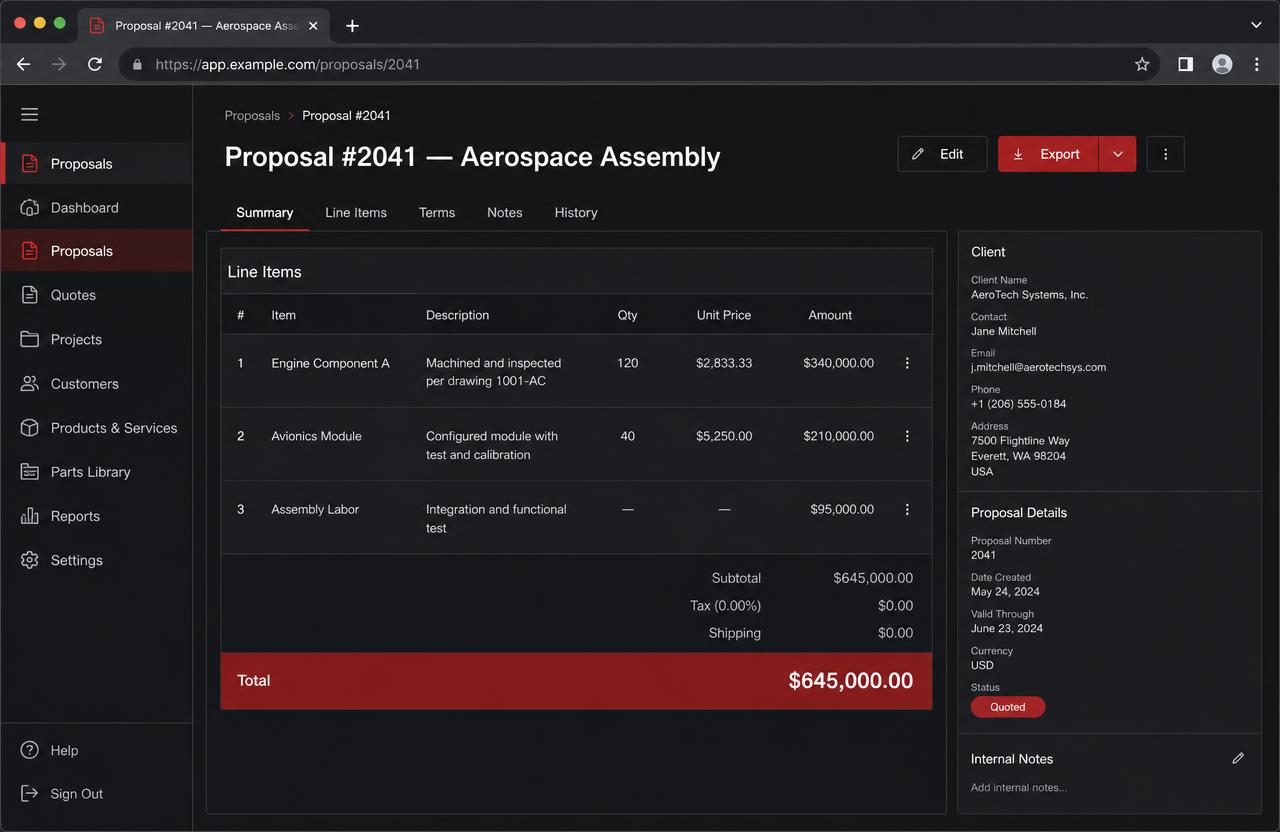The image size is (1280, 832).
Task: Open a new browser tab
Action: point(352,26)
